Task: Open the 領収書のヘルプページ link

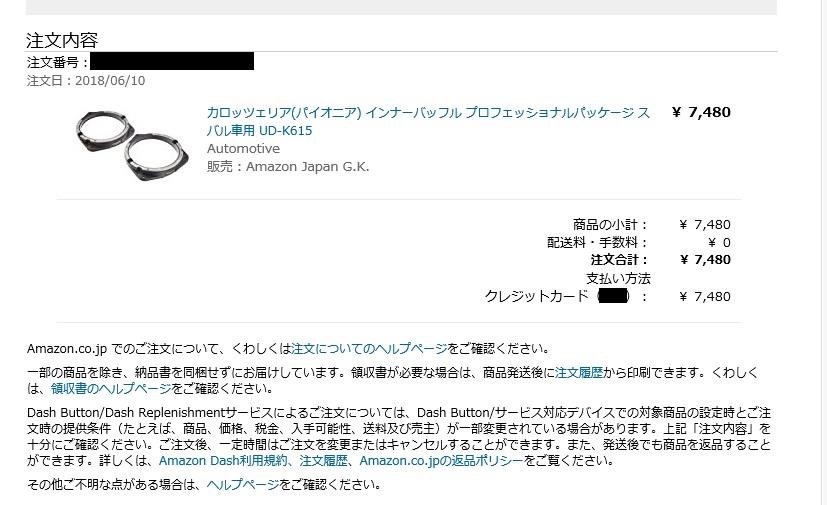Action: [x=111, y=389]
